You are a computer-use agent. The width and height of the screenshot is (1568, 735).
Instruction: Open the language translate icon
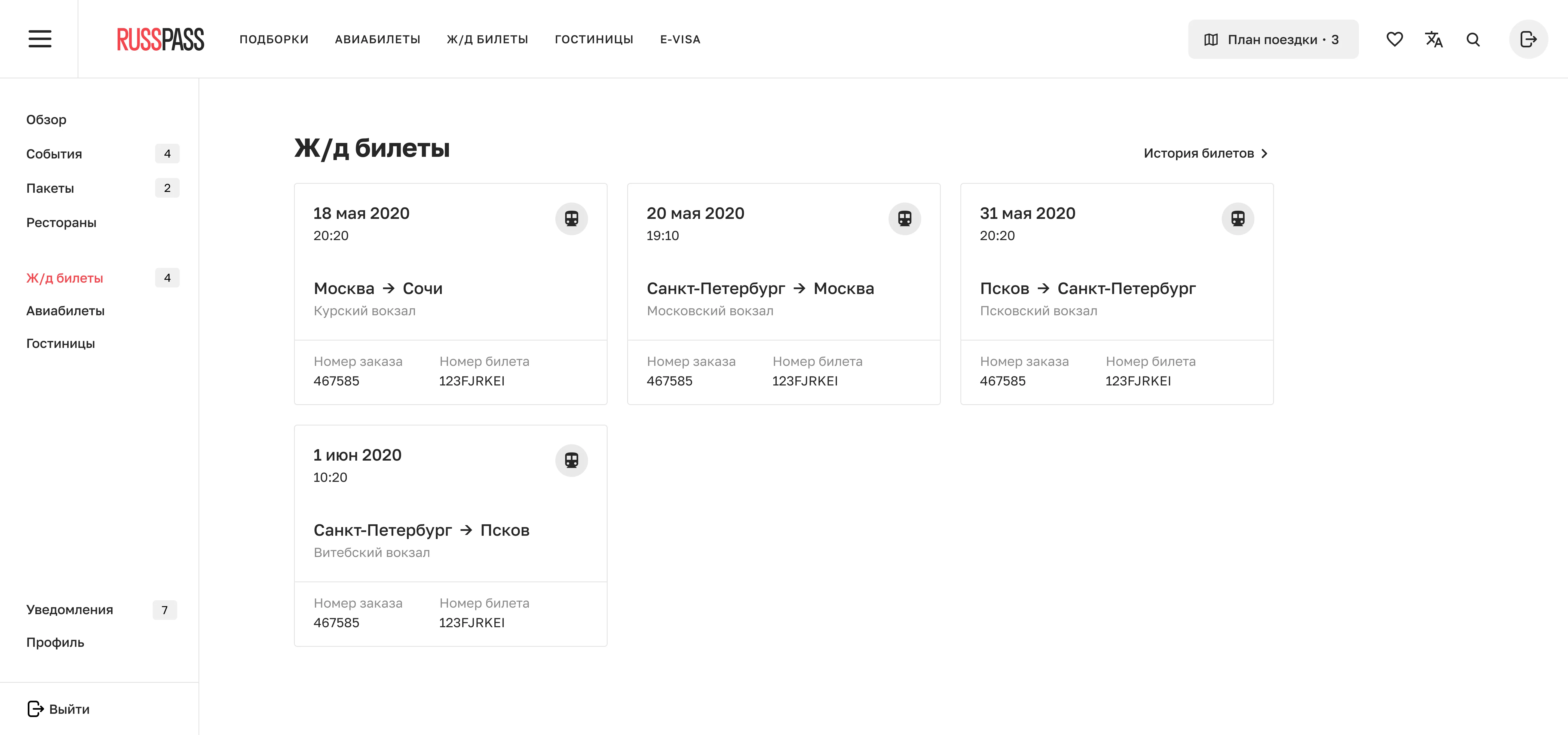(1434, 39)
